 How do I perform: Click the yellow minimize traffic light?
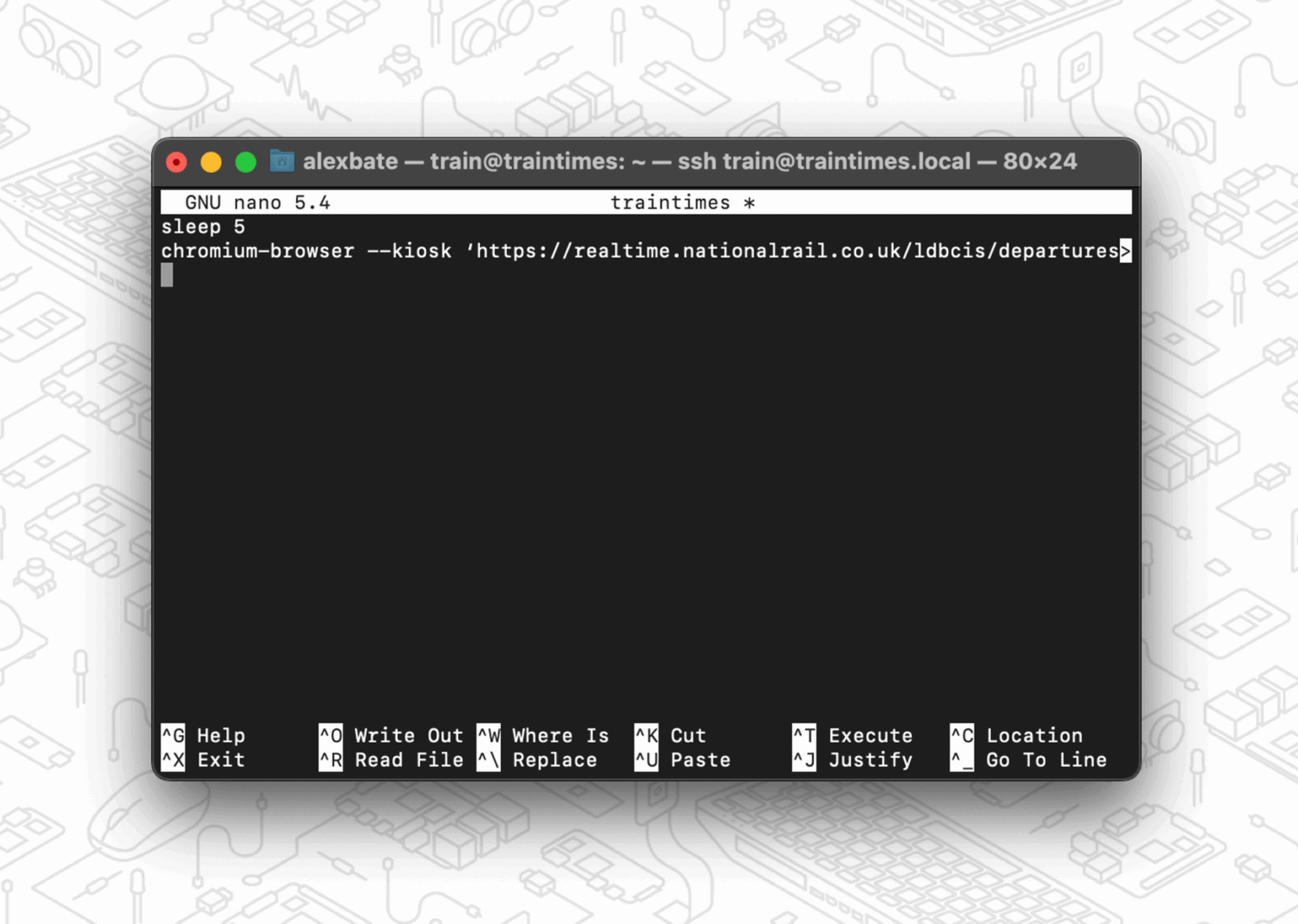pos(210,160)
